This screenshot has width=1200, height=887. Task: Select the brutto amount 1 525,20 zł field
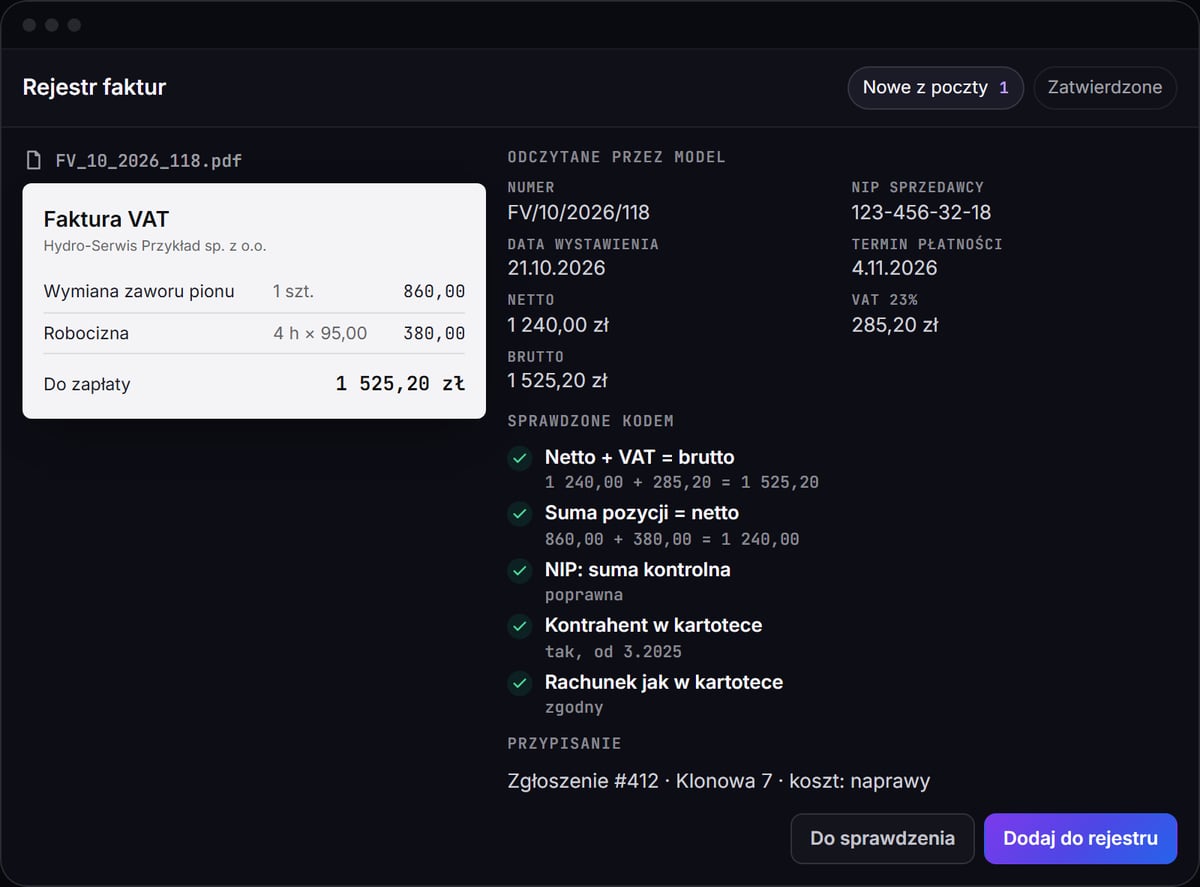[558, 381]
